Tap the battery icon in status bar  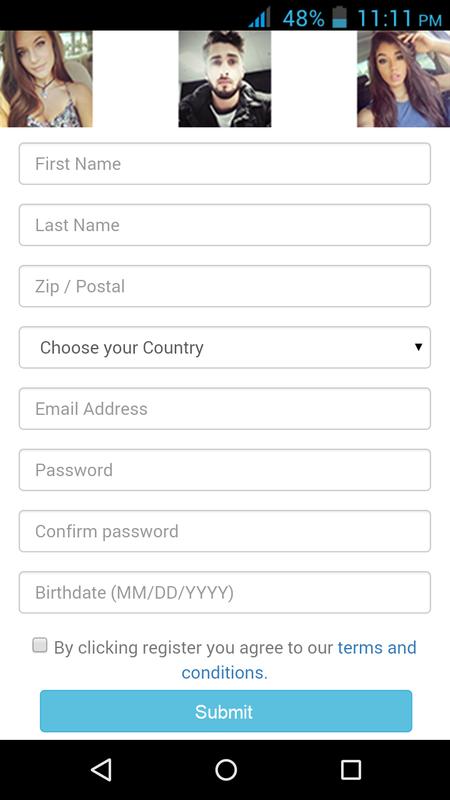pos(339,18)
